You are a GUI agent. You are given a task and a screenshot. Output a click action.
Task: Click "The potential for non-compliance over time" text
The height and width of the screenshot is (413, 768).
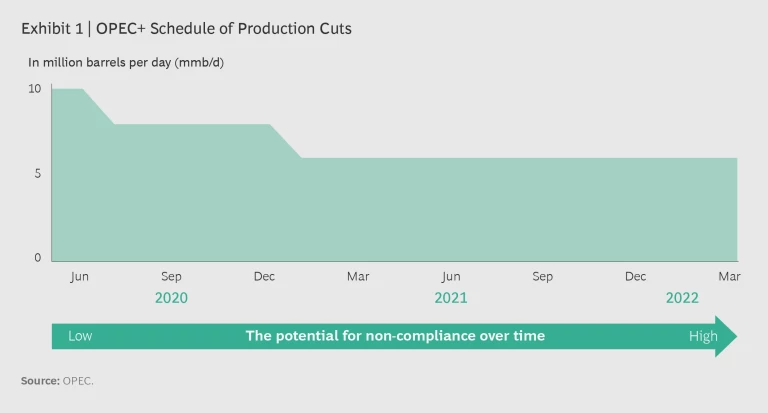click(x=395, y=336)
